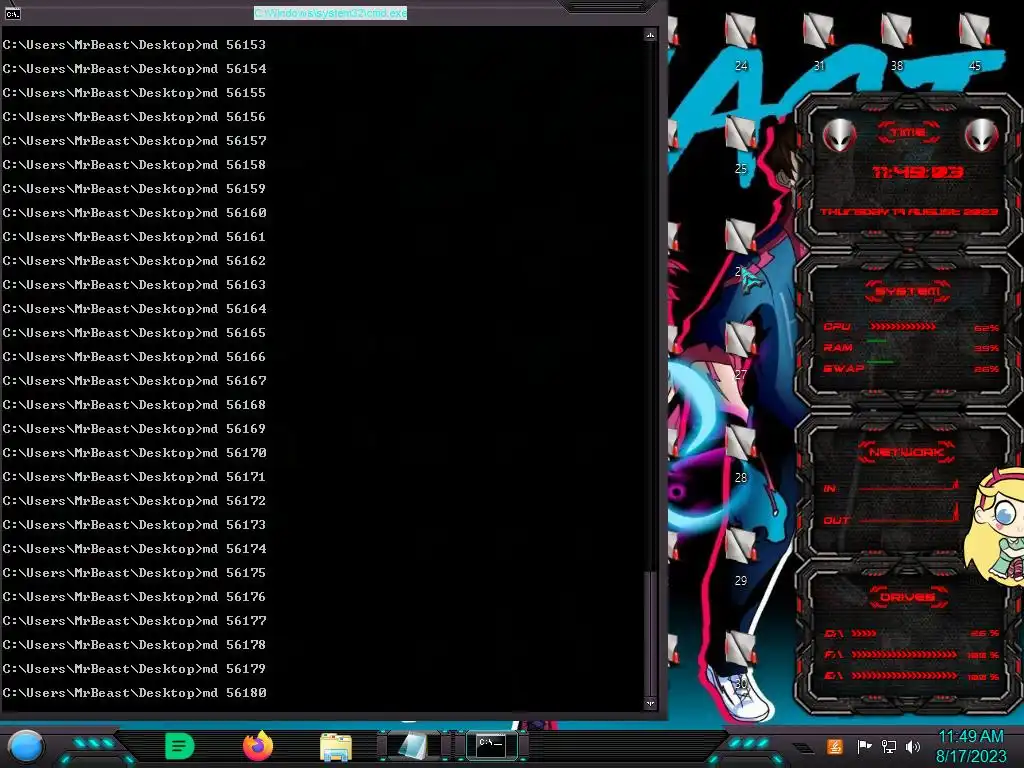This screenshot has height=768, width=1024.
Task: Click the C:\ drive usage bar
Action: pos(864,633)
